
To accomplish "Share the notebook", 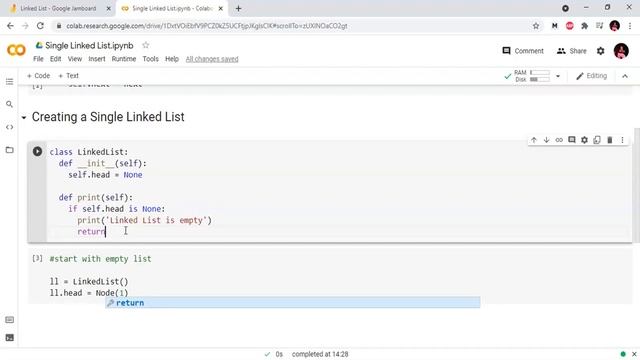I will pos(571,51).
